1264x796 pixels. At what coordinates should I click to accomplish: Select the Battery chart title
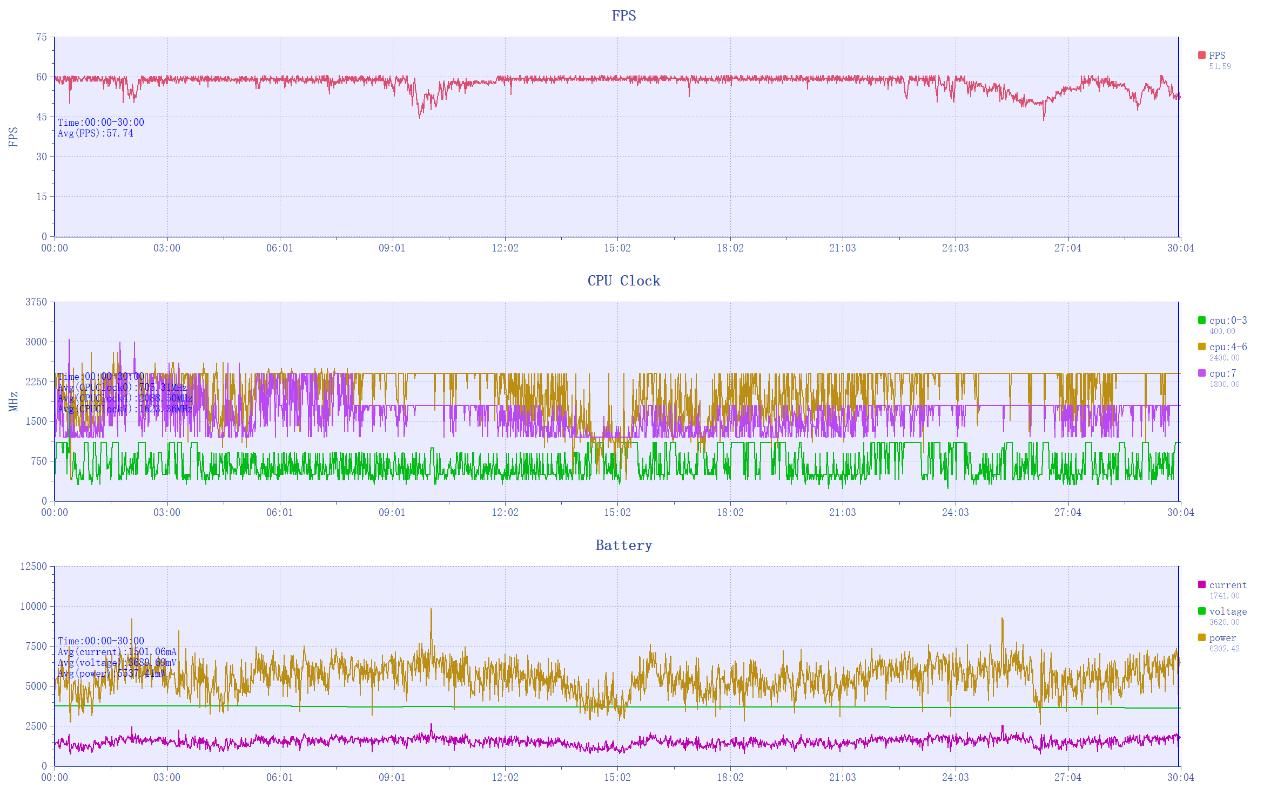624,545
